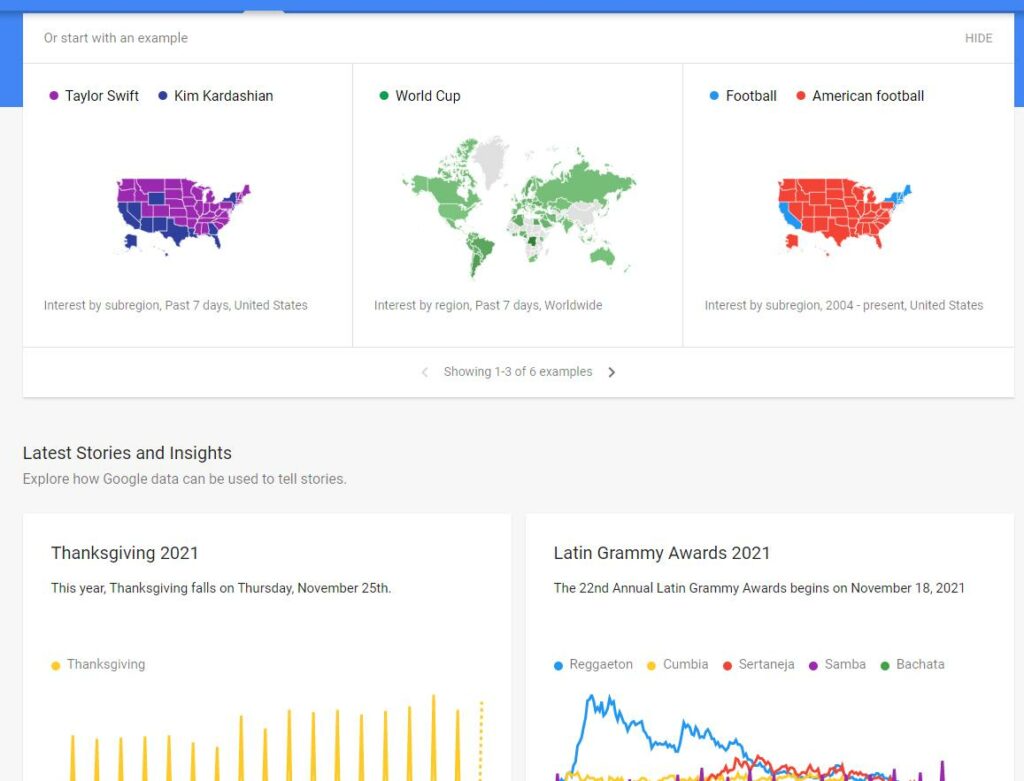Open the Latin Grammy Awards 2021 story
1024x781 pixels.
pyautogui.click(x=662, y=553)
